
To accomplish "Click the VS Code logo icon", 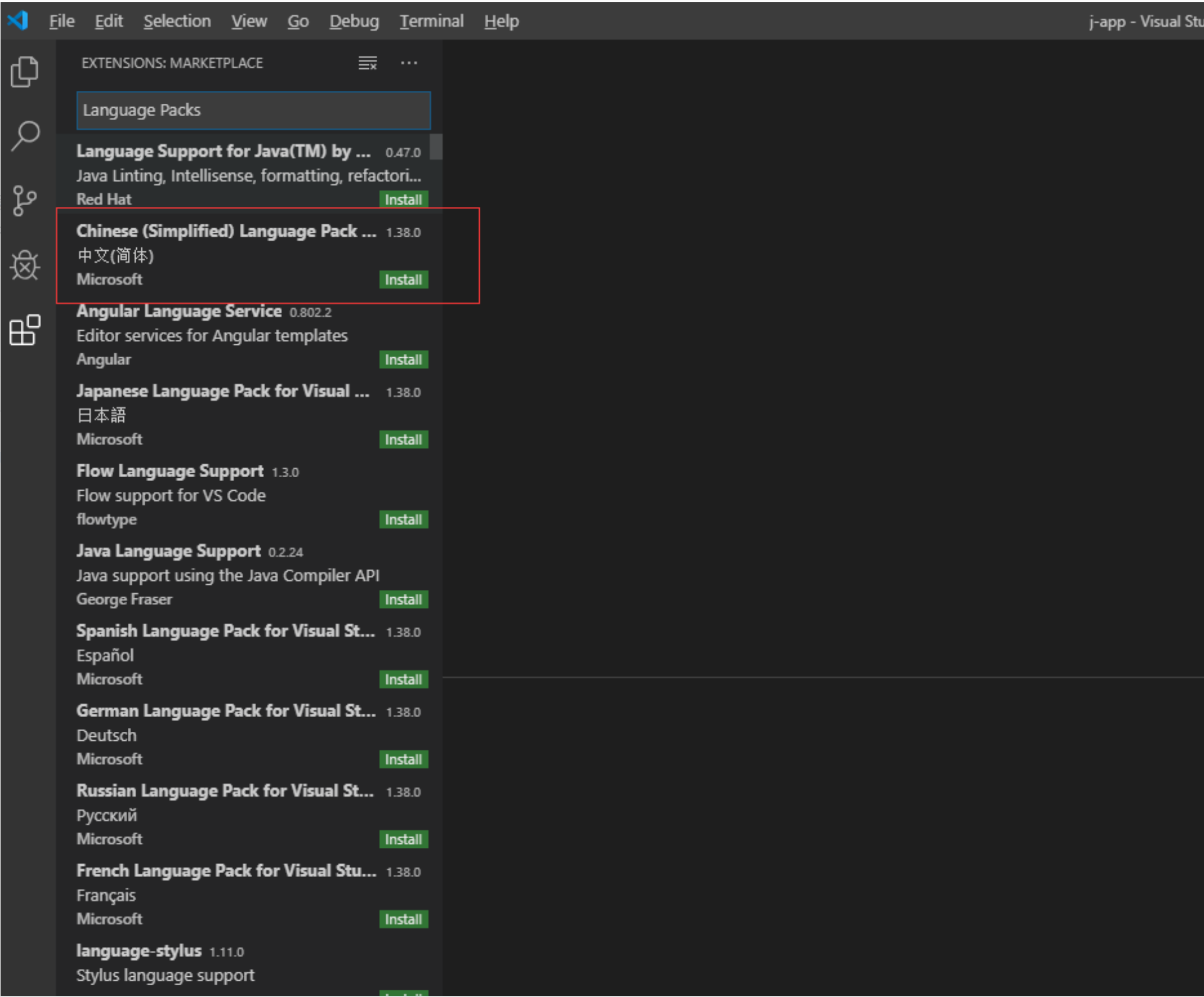I will 18,21.
